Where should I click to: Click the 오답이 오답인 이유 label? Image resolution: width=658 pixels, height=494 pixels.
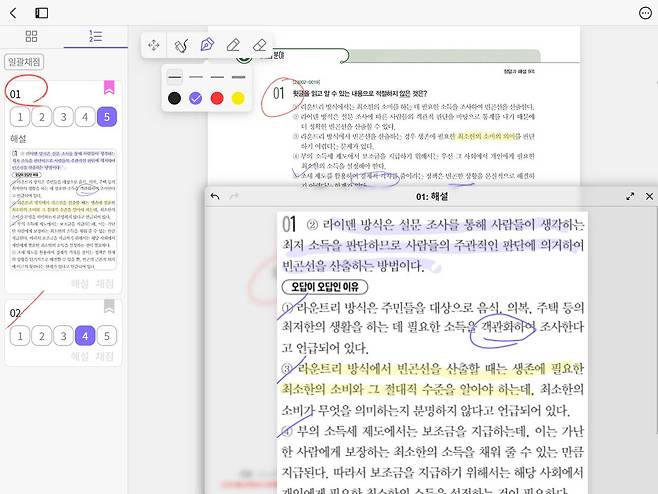[x=325, y=287]
